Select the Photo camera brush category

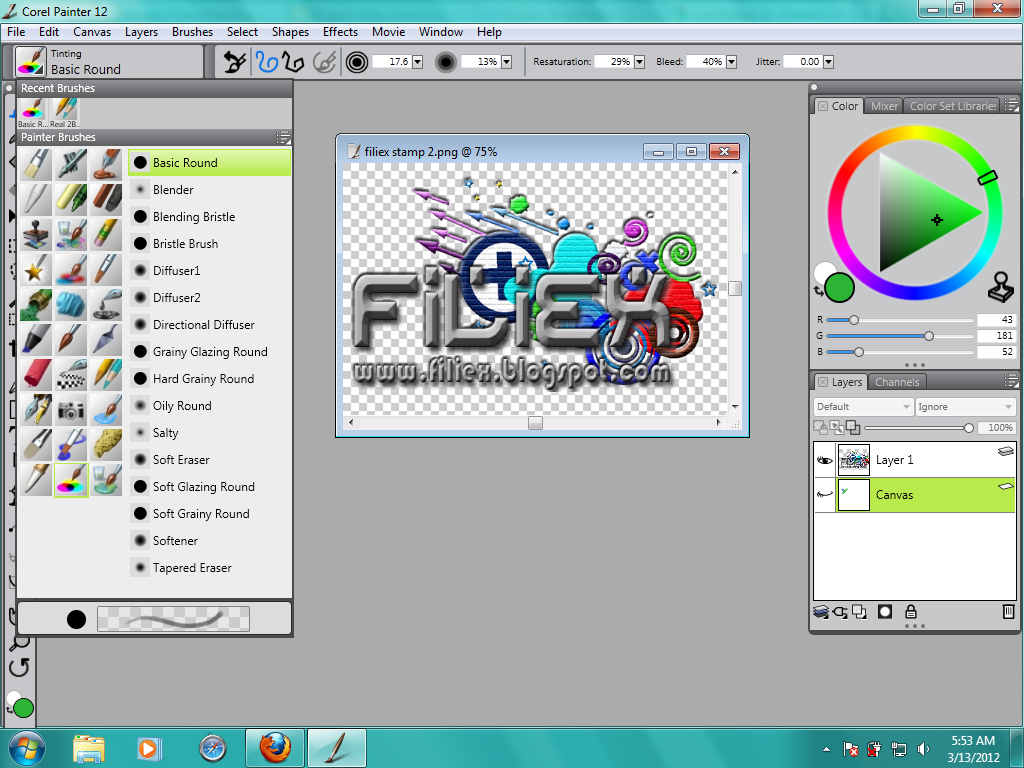pos(71,410)
